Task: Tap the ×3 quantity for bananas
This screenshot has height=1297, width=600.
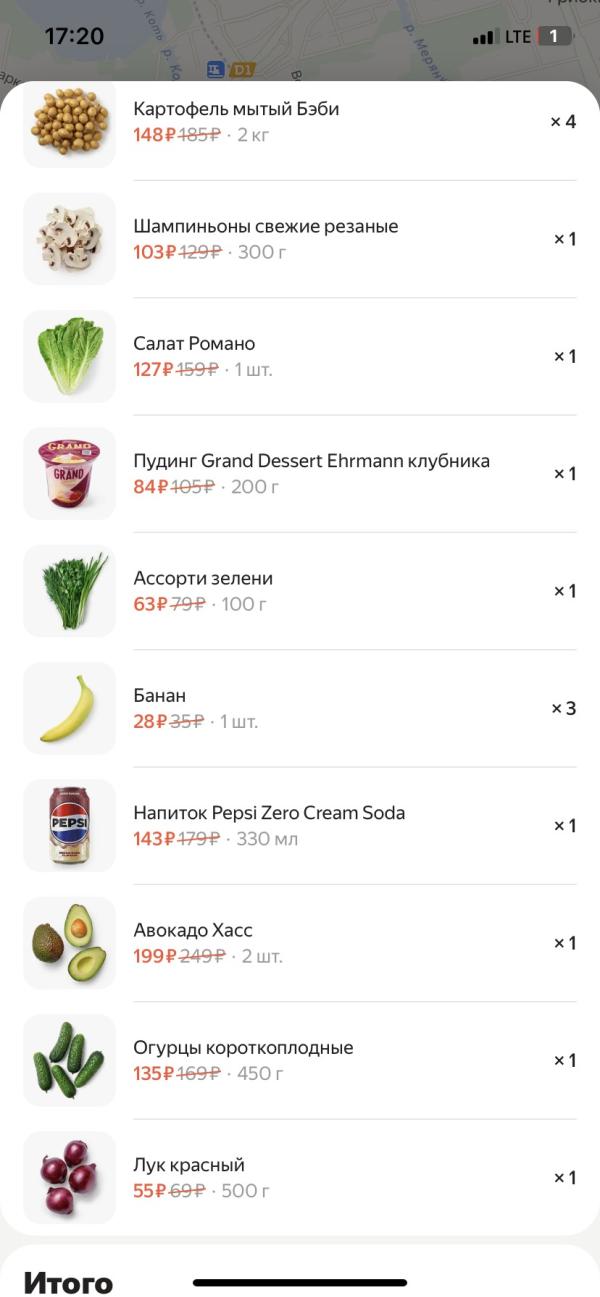Action: click(564, 708)
